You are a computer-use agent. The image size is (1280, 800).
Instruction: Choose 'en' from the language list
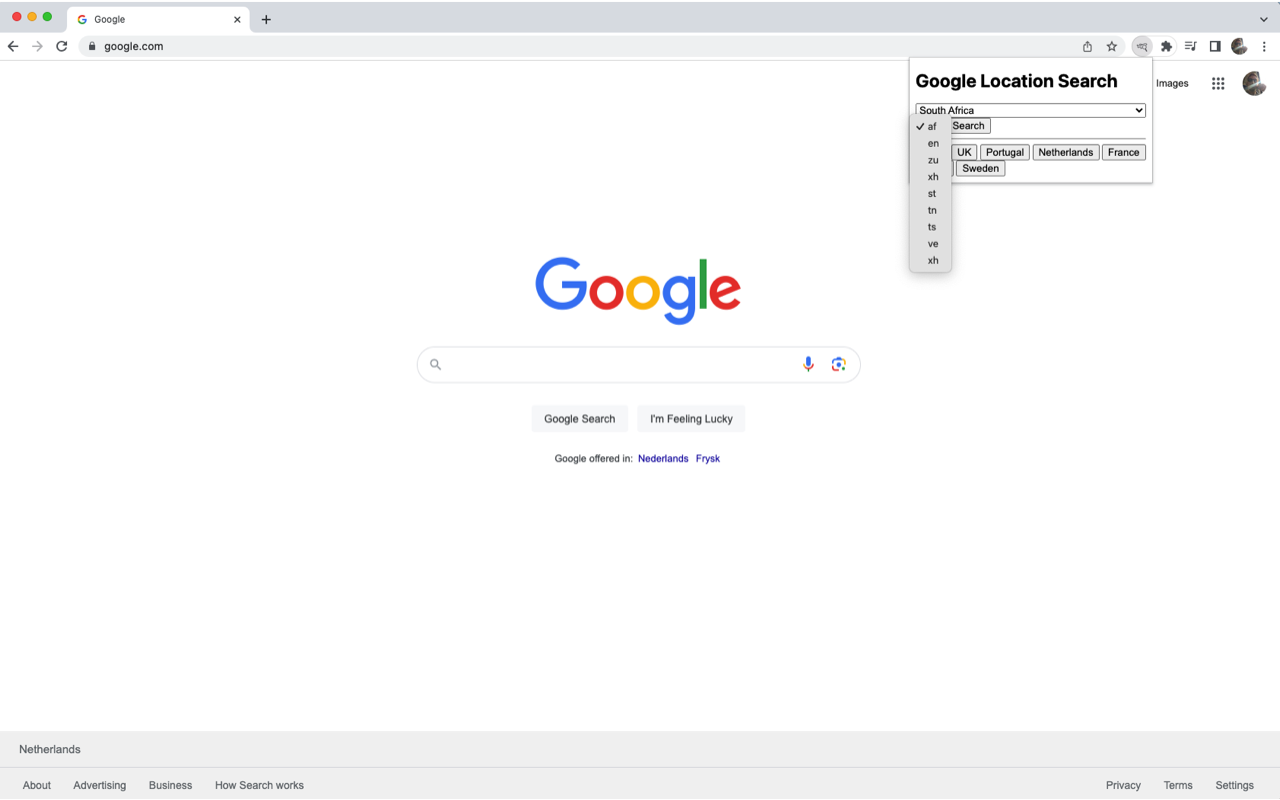pos(930,143)
